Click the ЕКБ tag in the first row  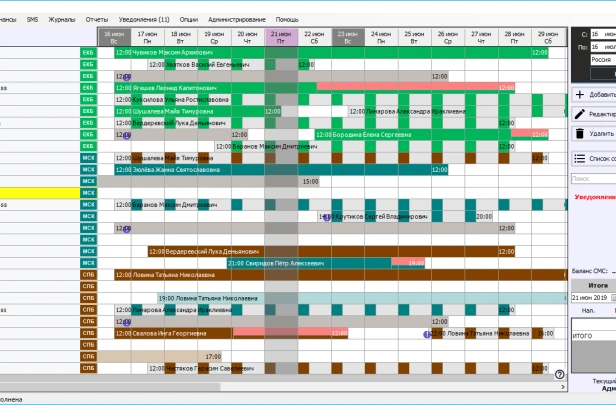point(87,51)
